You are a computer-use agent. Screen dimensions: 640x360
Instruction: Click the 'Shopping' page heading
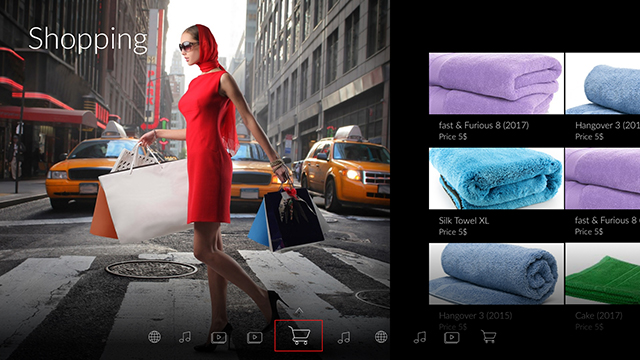[88, 40]
